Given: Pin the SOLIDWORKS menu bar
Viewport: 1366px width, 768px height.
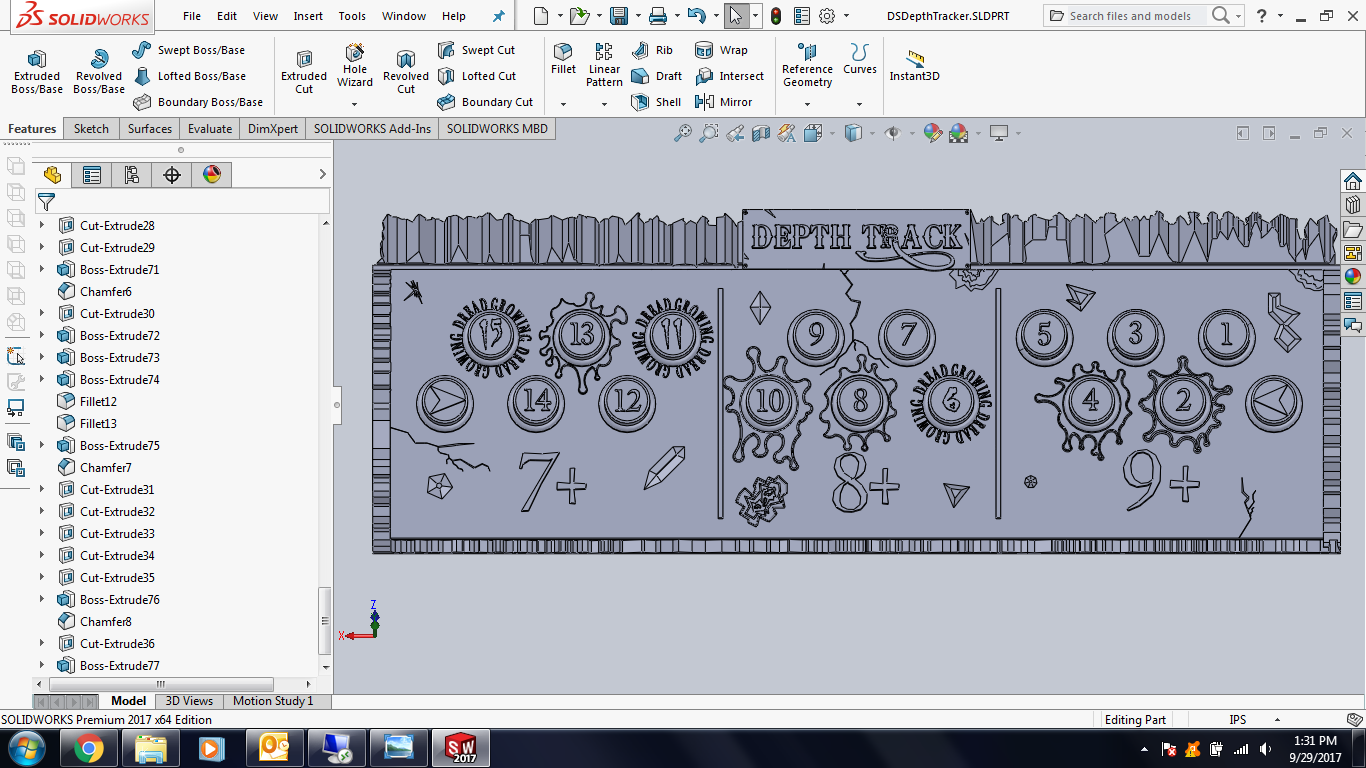Looking at the screenshot, I should pos(499,16).
